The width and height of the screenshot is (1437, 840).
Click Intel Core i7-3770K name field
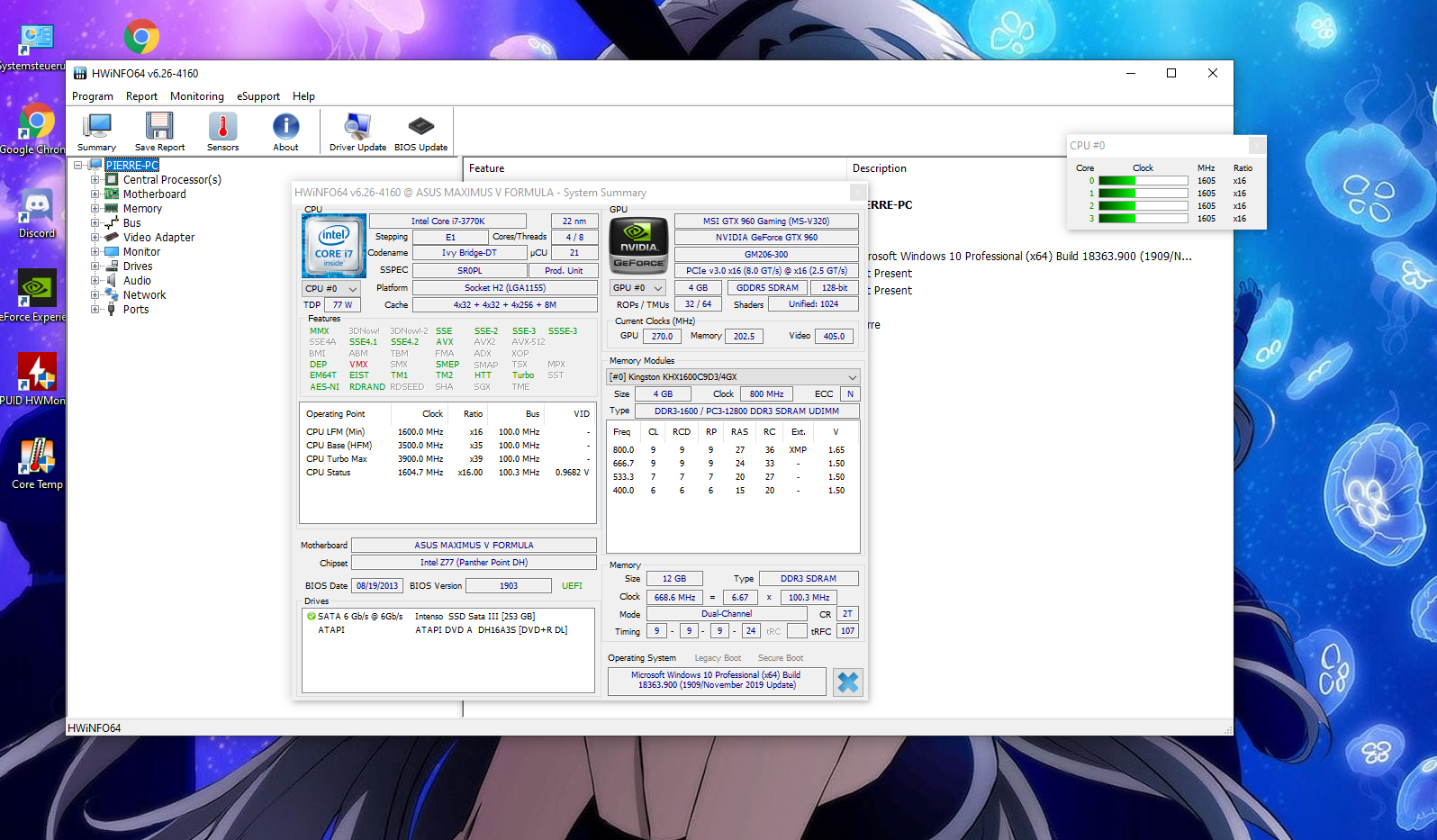click(447, 221)
